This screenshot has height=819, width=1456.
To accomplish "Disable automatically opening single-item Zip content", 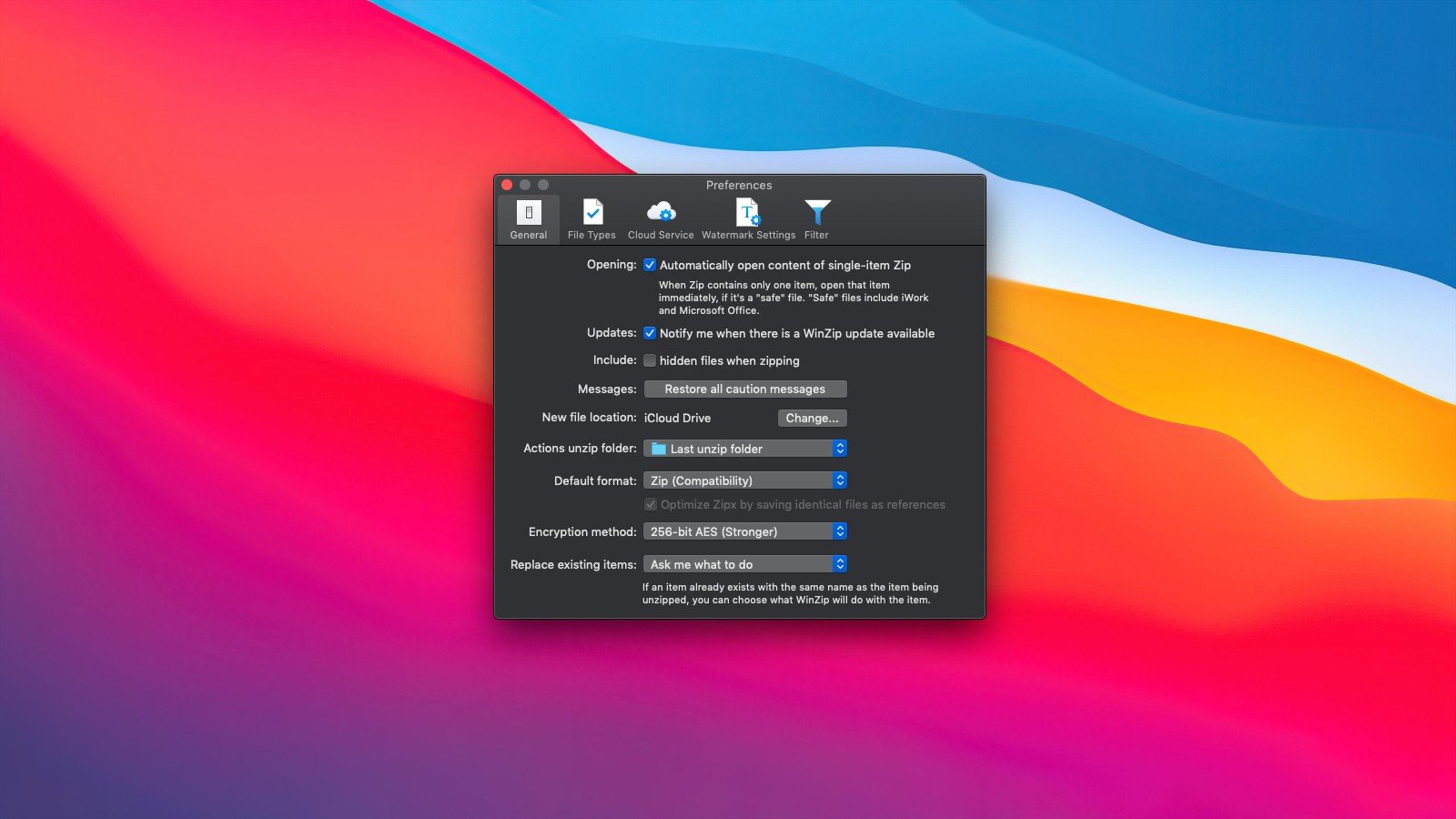I will coord(650,265).
